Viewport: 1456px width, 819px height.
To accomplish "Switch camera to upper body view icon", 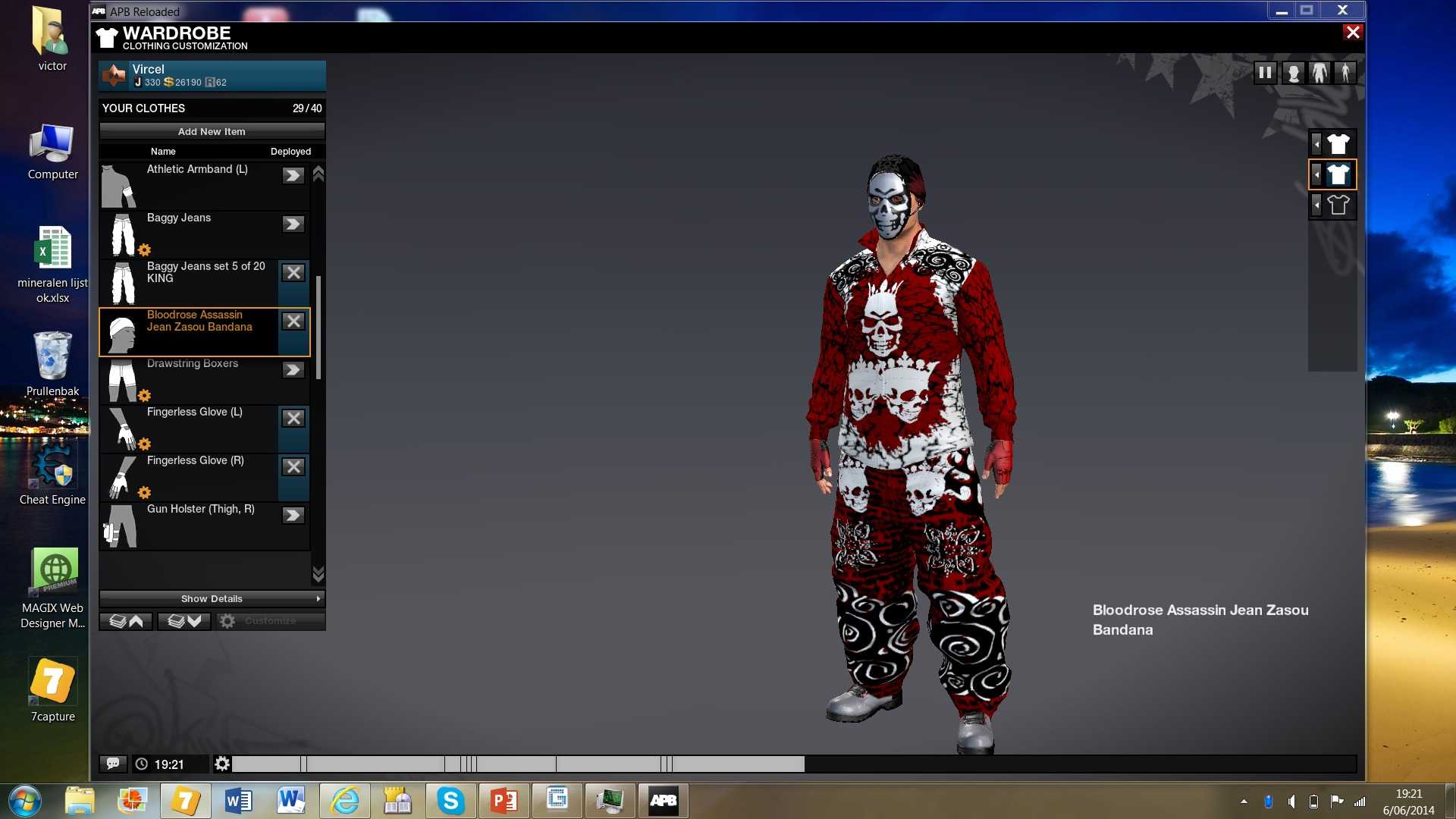I will point(1319,73).
